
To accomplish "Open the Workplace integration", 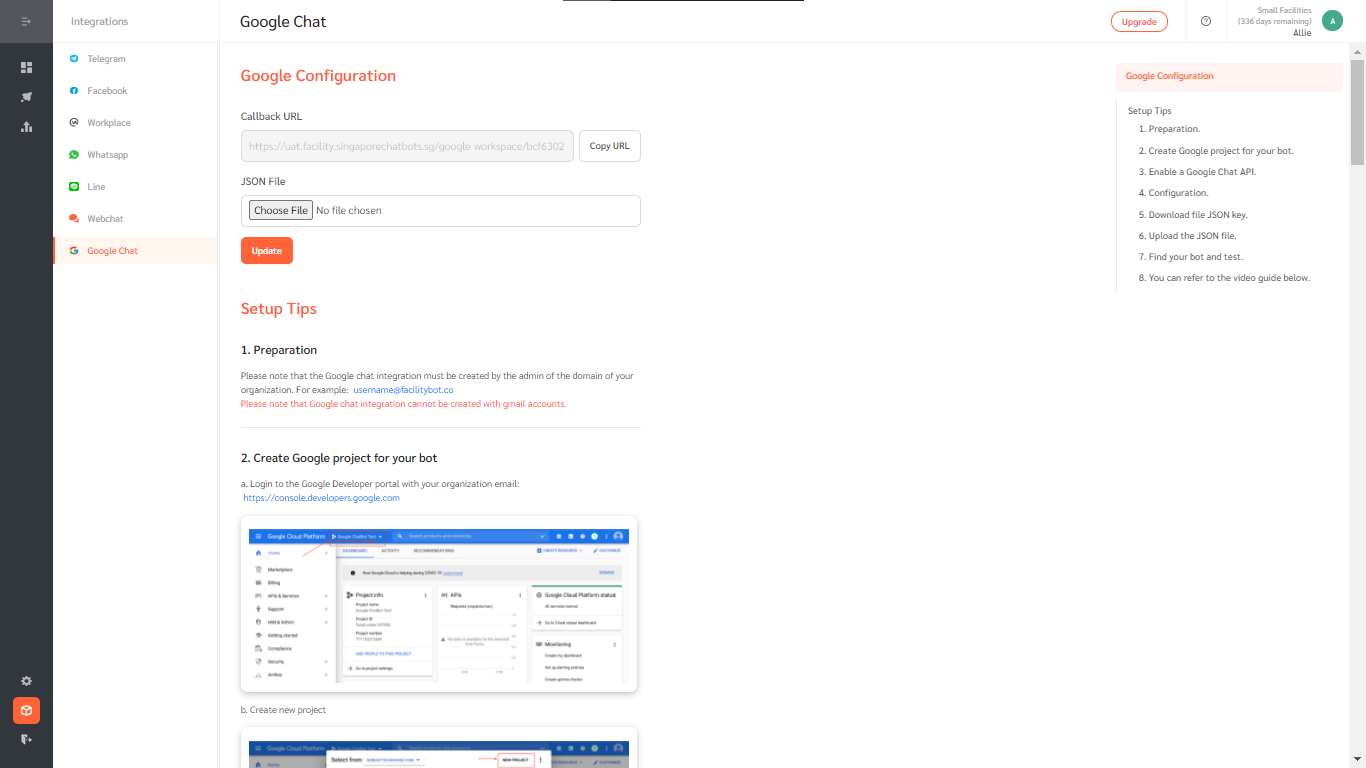I will [x=107, y=122].
